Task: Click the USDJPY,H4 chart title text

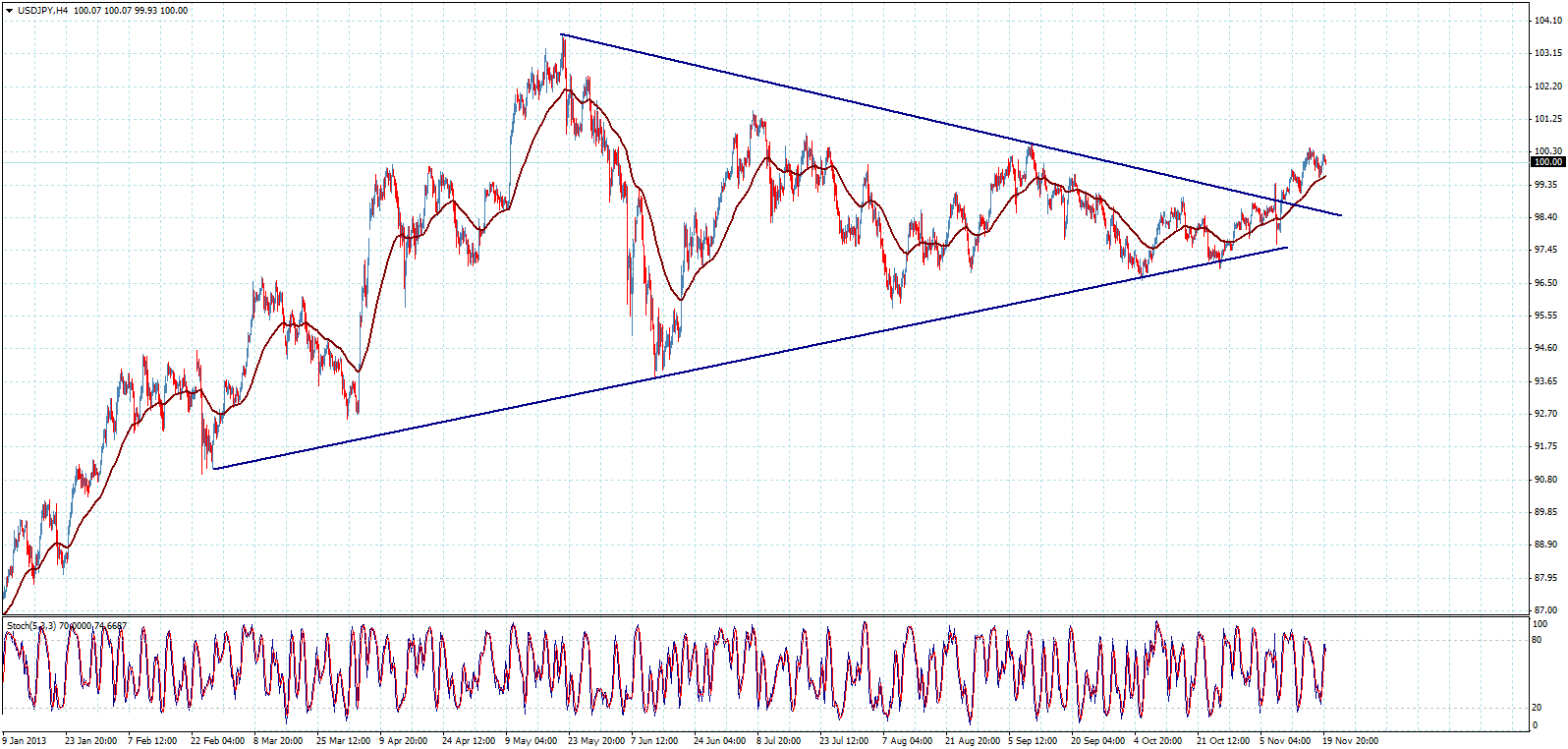Action: (x=42, y=10)
